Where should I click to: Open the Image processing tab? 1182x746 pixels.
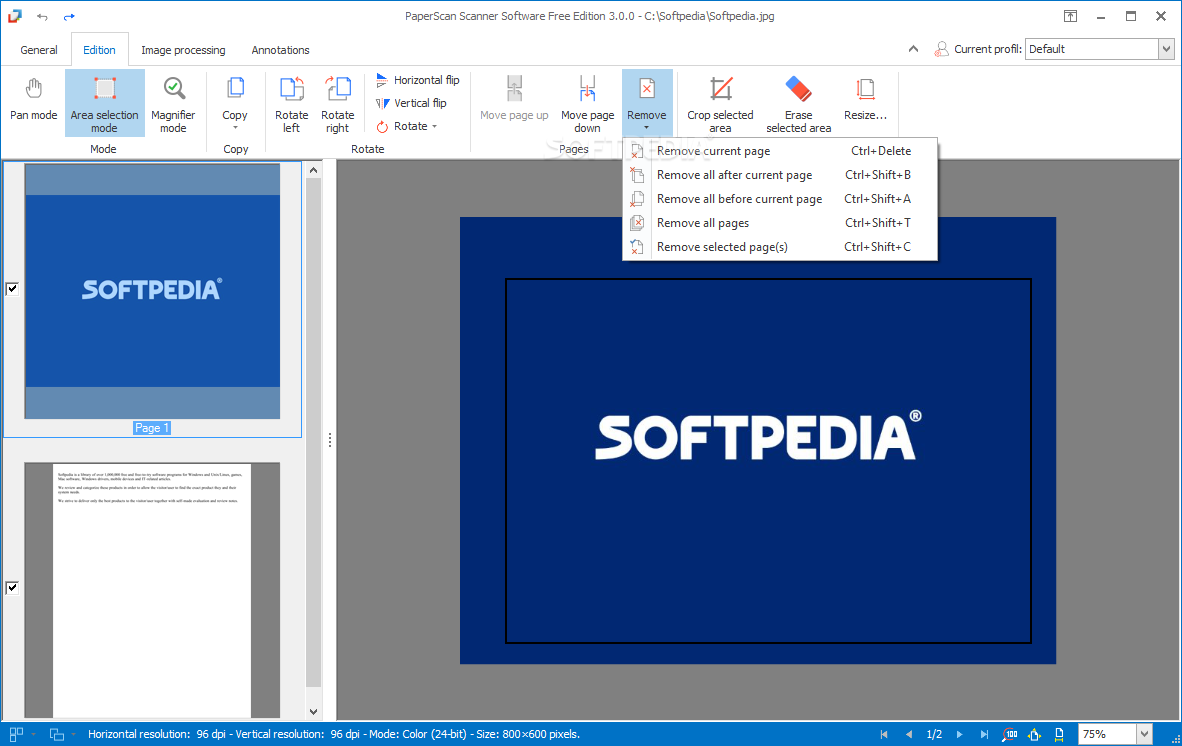point(183,50)
